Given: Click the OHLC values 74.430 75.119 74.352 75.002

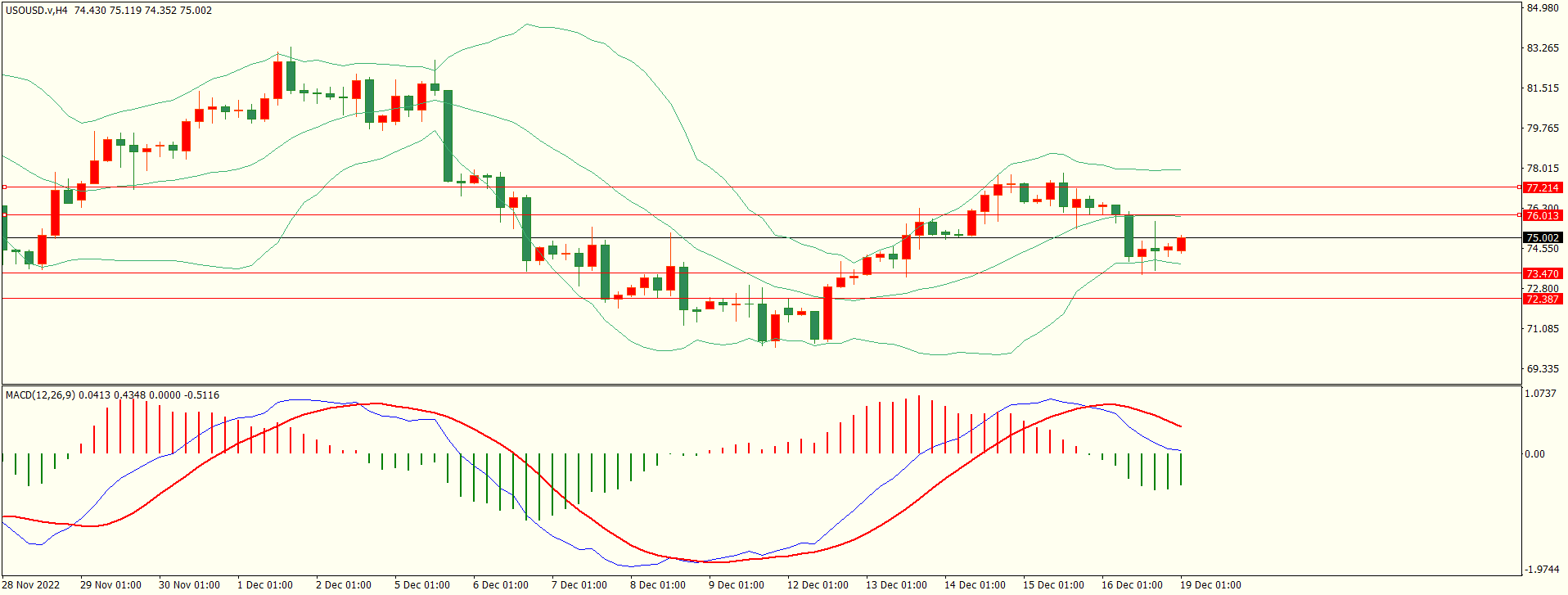Looking at the screenshot, I should coord(142,11).
